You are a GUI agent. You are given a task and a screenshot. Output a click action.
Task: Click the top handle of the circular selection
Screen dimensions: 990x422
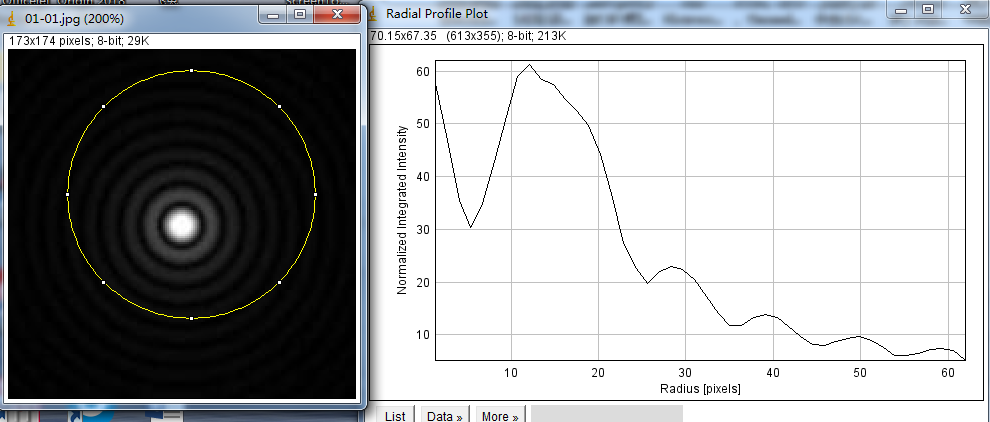(191, 70)
